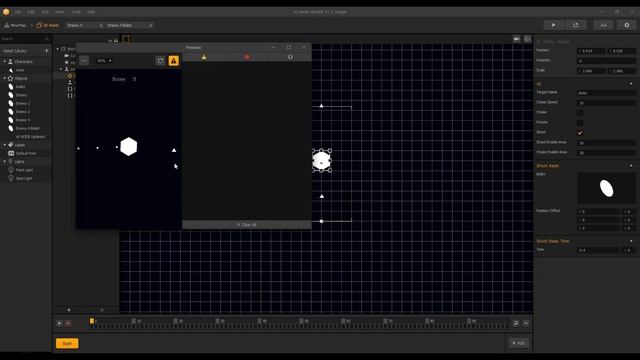
Task: Open the zoom percentage dropdown in Preview
Action: [x=104, y=61]
